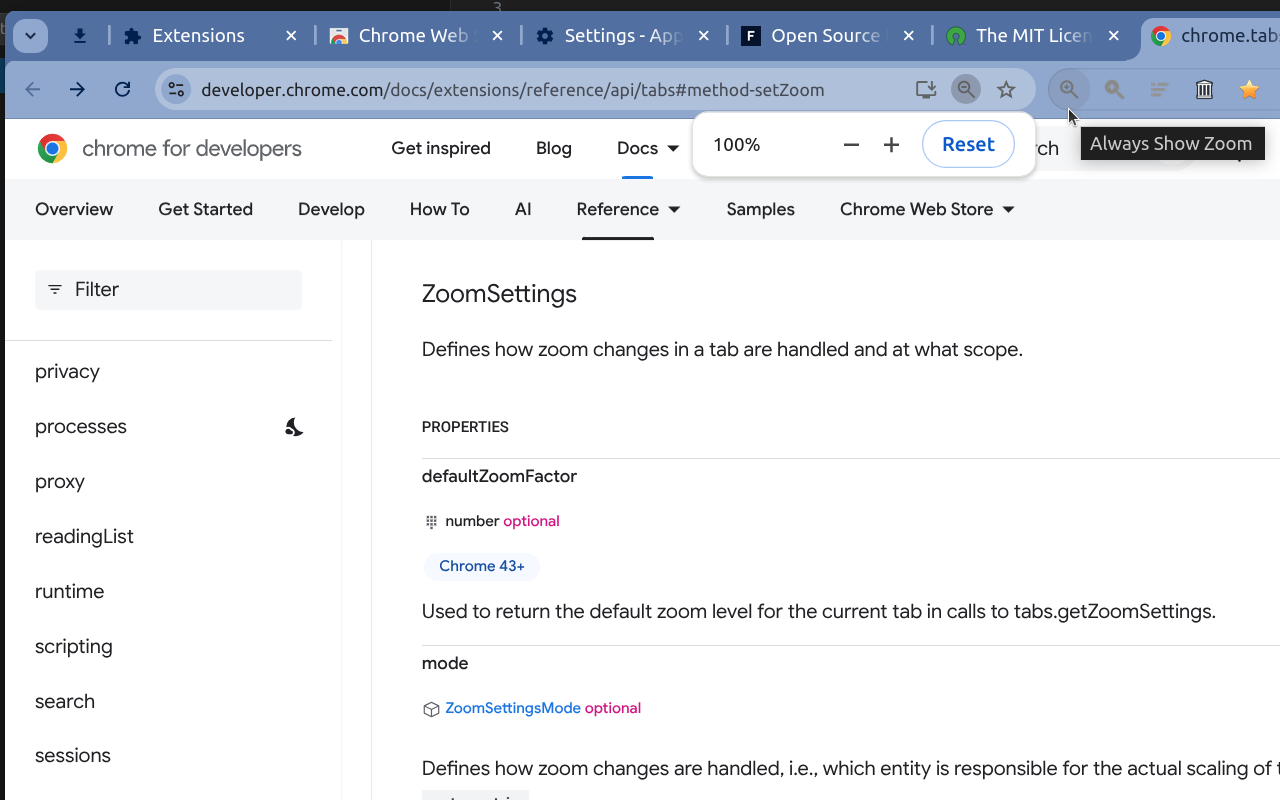Open the tab search dropdown arrow
This screenshot has width=1280, height=800.
click(30, 36)
